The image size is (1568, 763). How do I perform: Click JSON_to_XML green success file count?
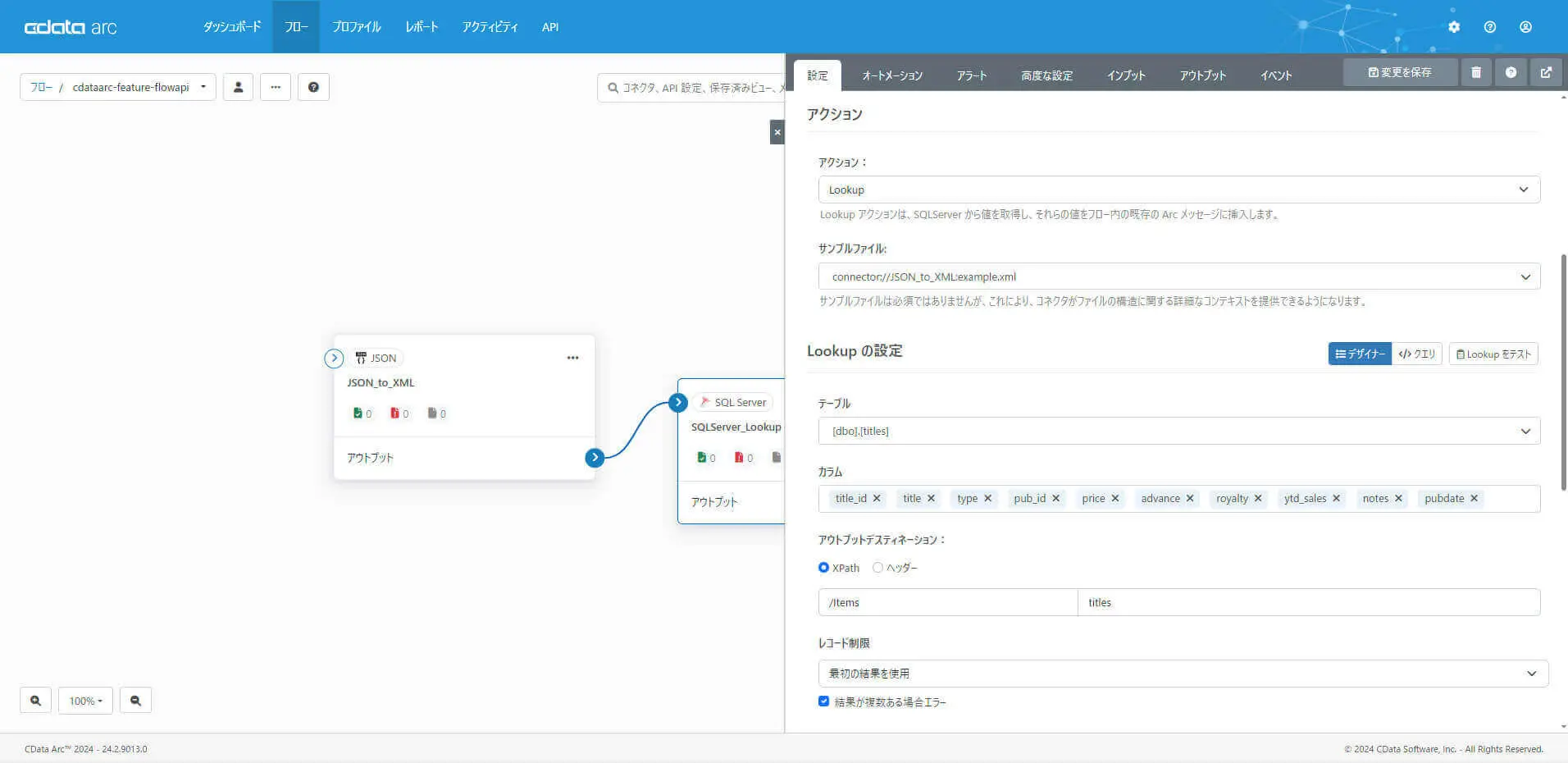pos(362,413)
